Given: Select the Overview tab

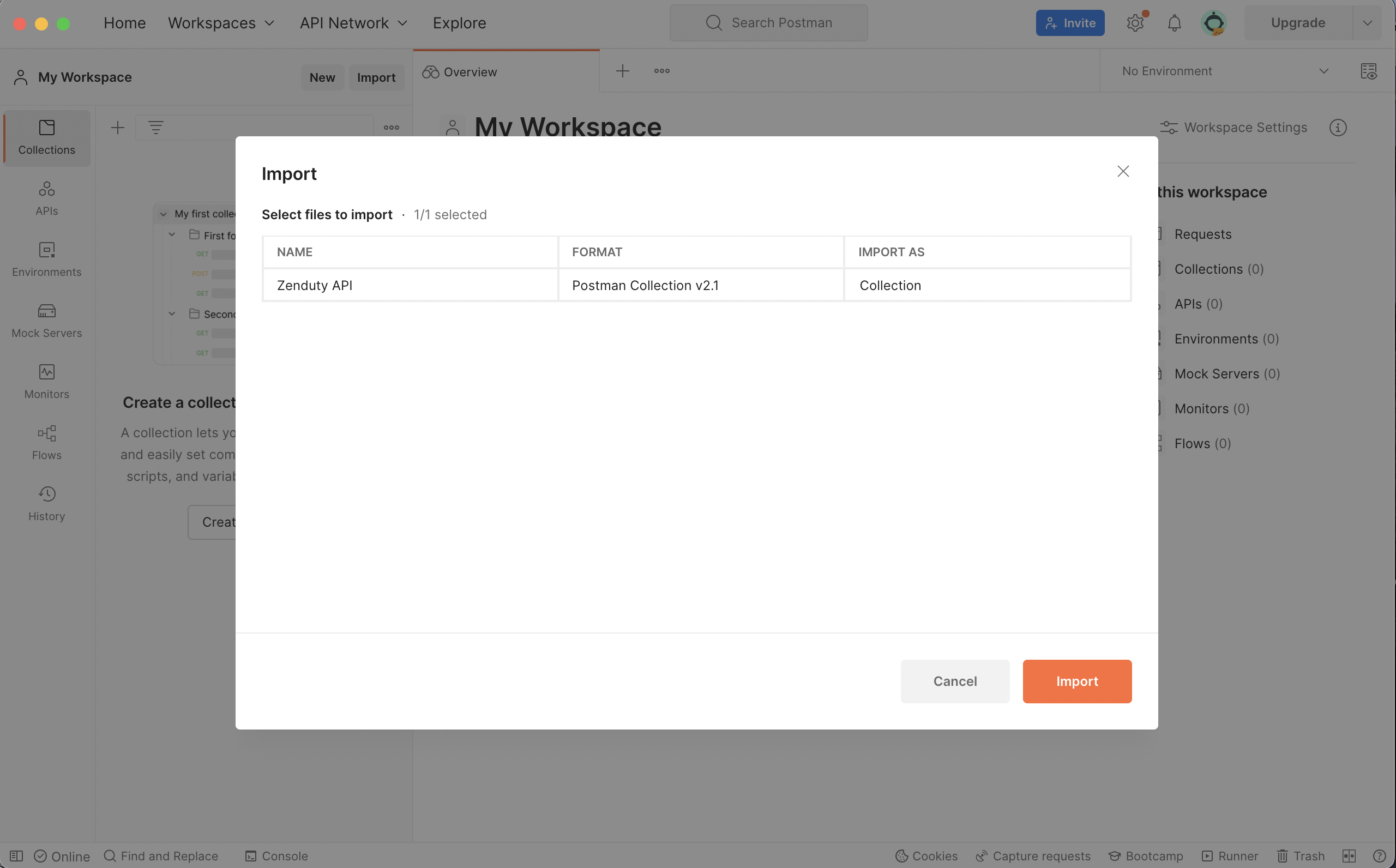Looking at the screenshot, I should (470, 72).
